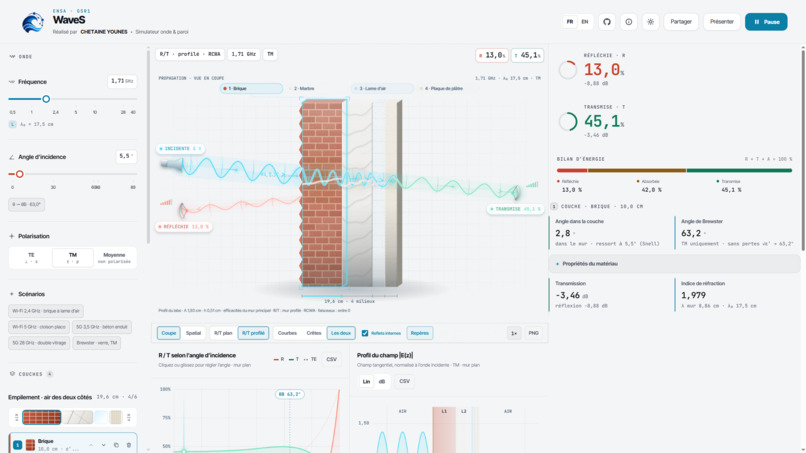Select layer tab 3 Lame d'air
Screen dimensions: 806x453
coord(382,88)
